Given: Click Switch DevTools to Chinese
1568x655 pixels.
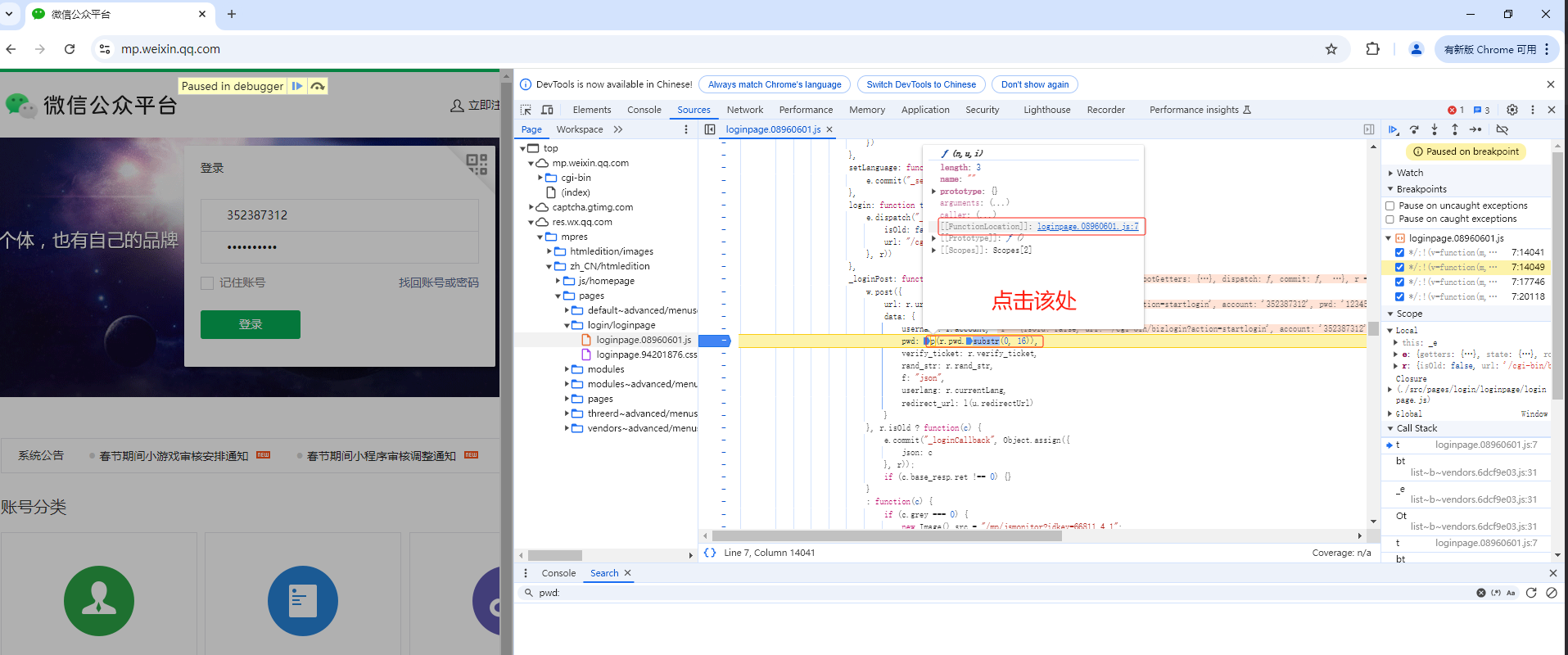Looking at the screenshot, I should tap(921, 84).
